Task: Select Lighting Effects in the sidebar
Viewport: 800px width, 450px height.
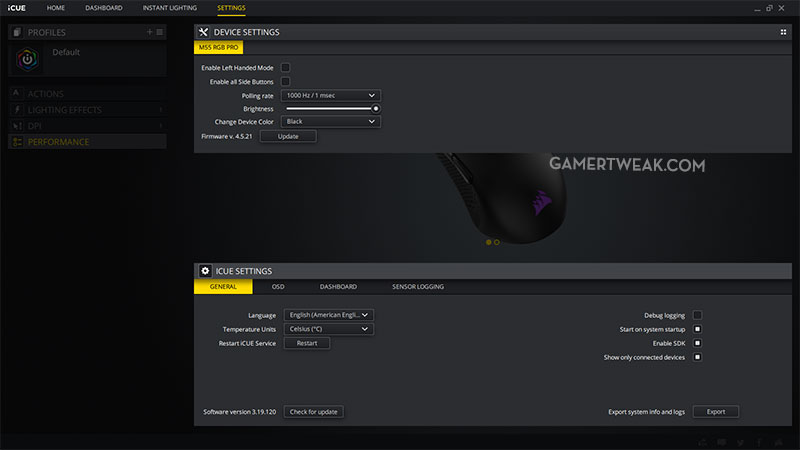Action: (x=63, y=110)
